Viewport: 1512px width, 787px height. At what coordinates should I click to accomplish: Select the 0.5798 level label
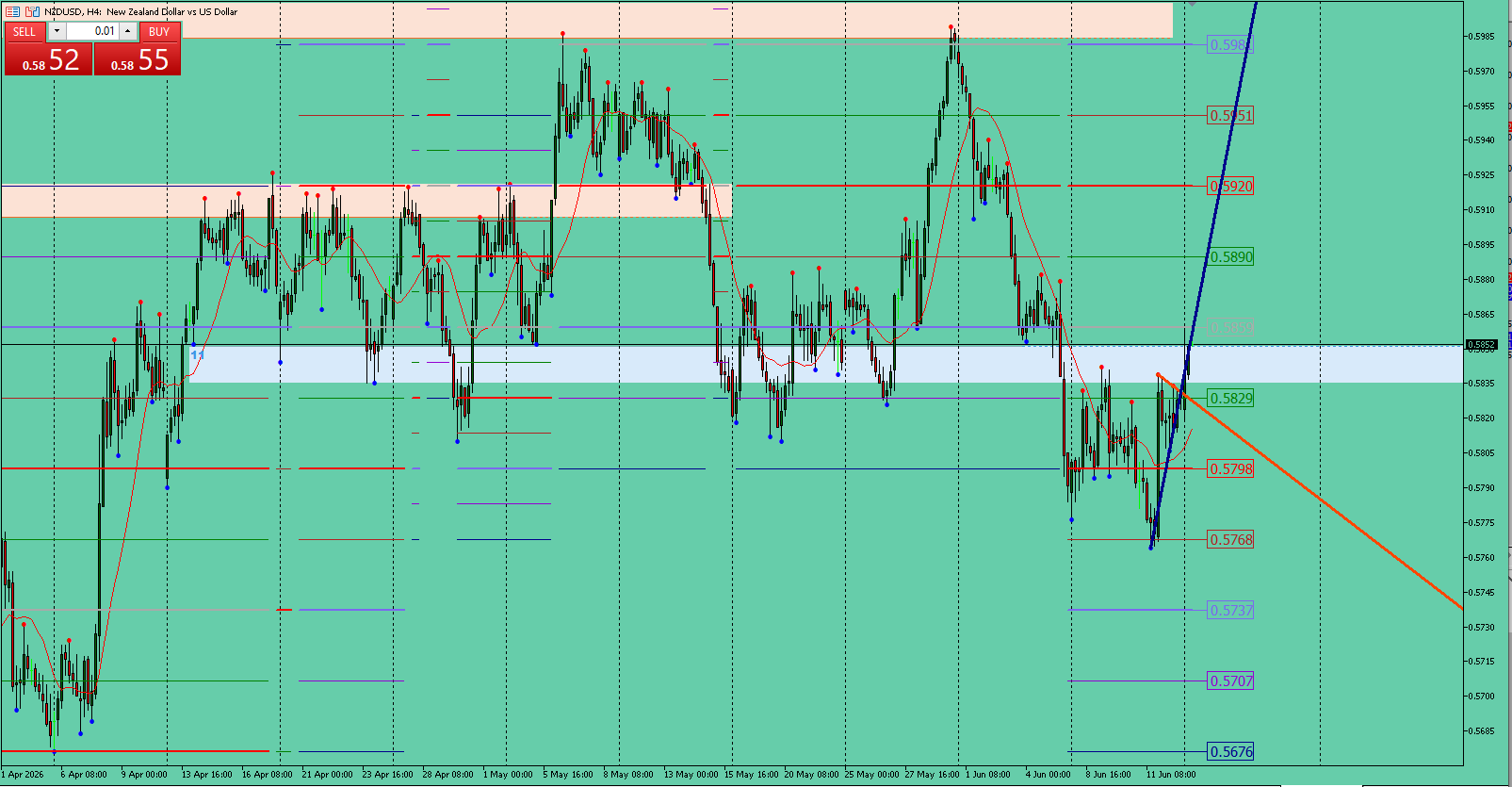[x=1231, y=469]
